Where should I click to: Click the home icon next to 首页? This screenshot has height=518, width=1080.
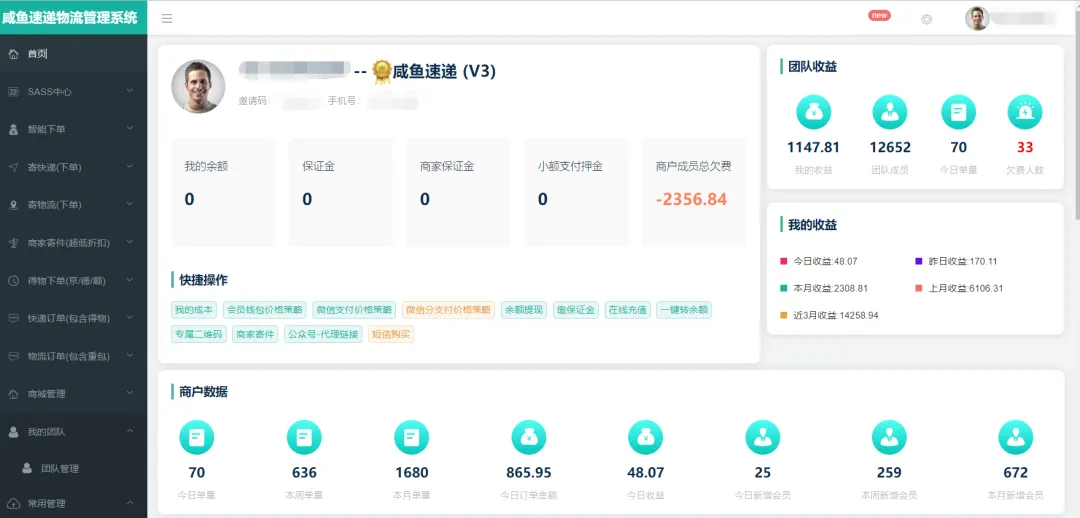coord(13,54)
